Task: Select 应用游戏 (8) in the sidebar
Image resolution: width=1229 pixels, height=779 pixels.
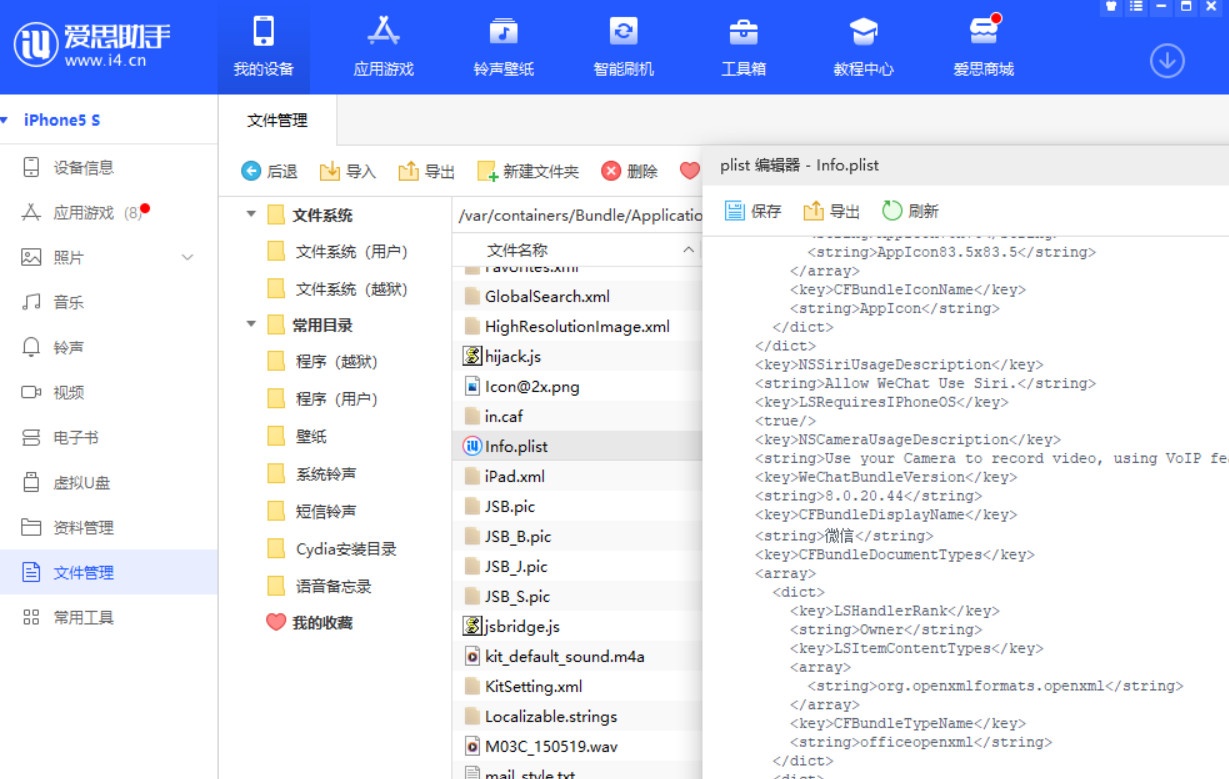Action: [109, 212]
